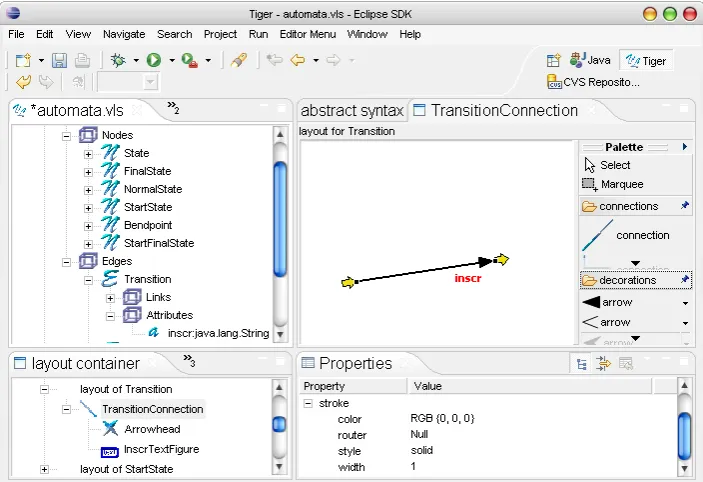Open the Editor Menu menu
This screenshot has width=703, height=482.
pos(308,34)
